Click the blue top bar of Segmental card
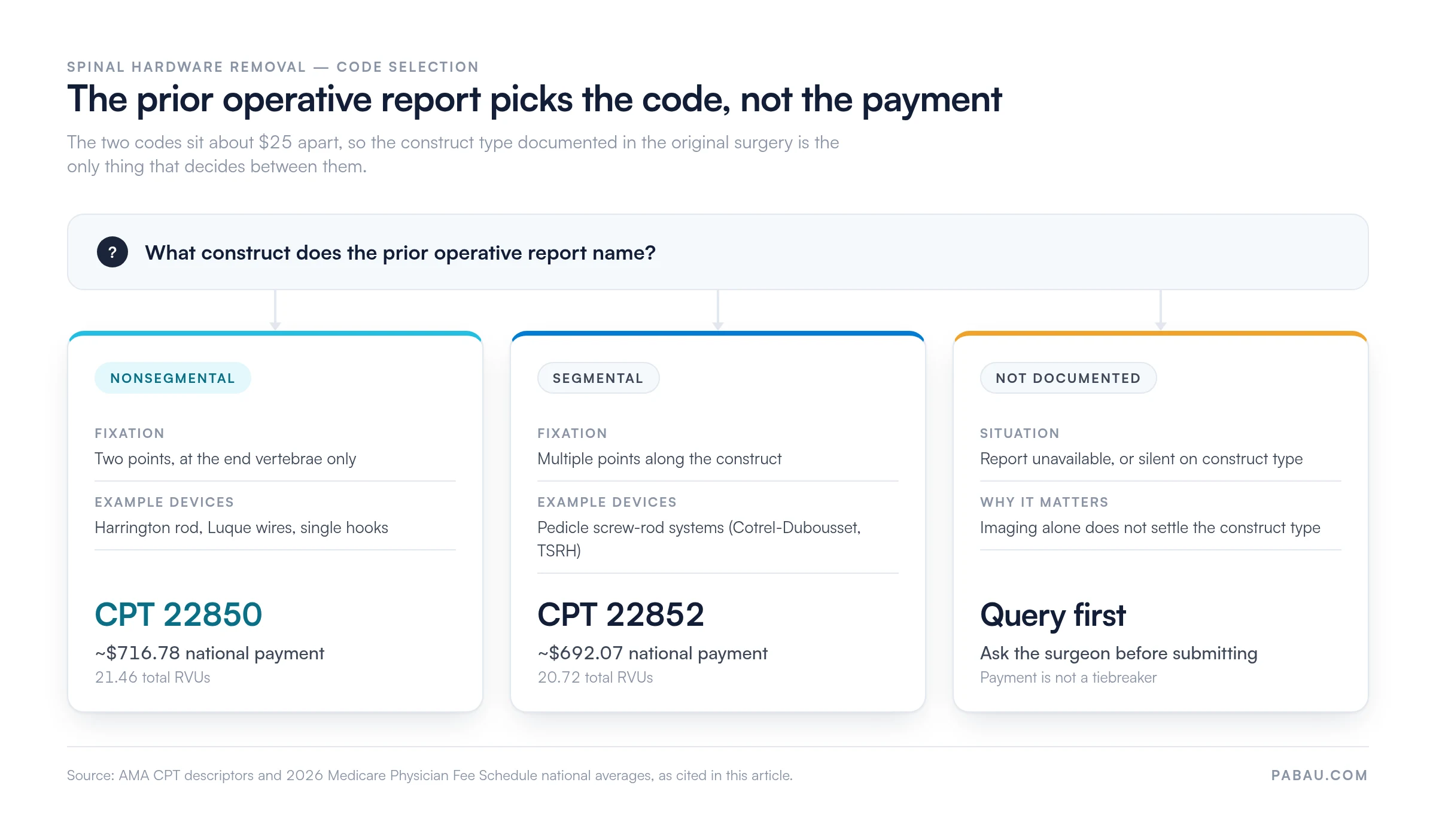1436x840 pixels. coord(718,334)
